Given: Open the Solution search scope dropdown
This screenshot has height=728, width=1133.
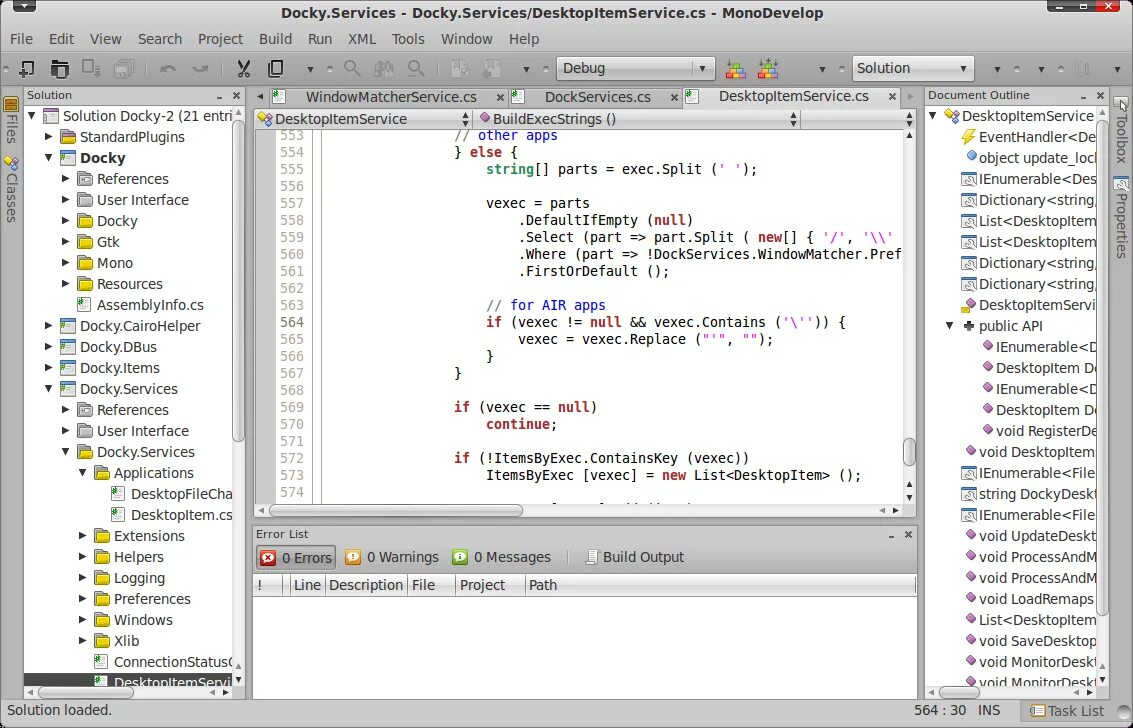Looking at the screenshot, I should click(x=913, y=69).
